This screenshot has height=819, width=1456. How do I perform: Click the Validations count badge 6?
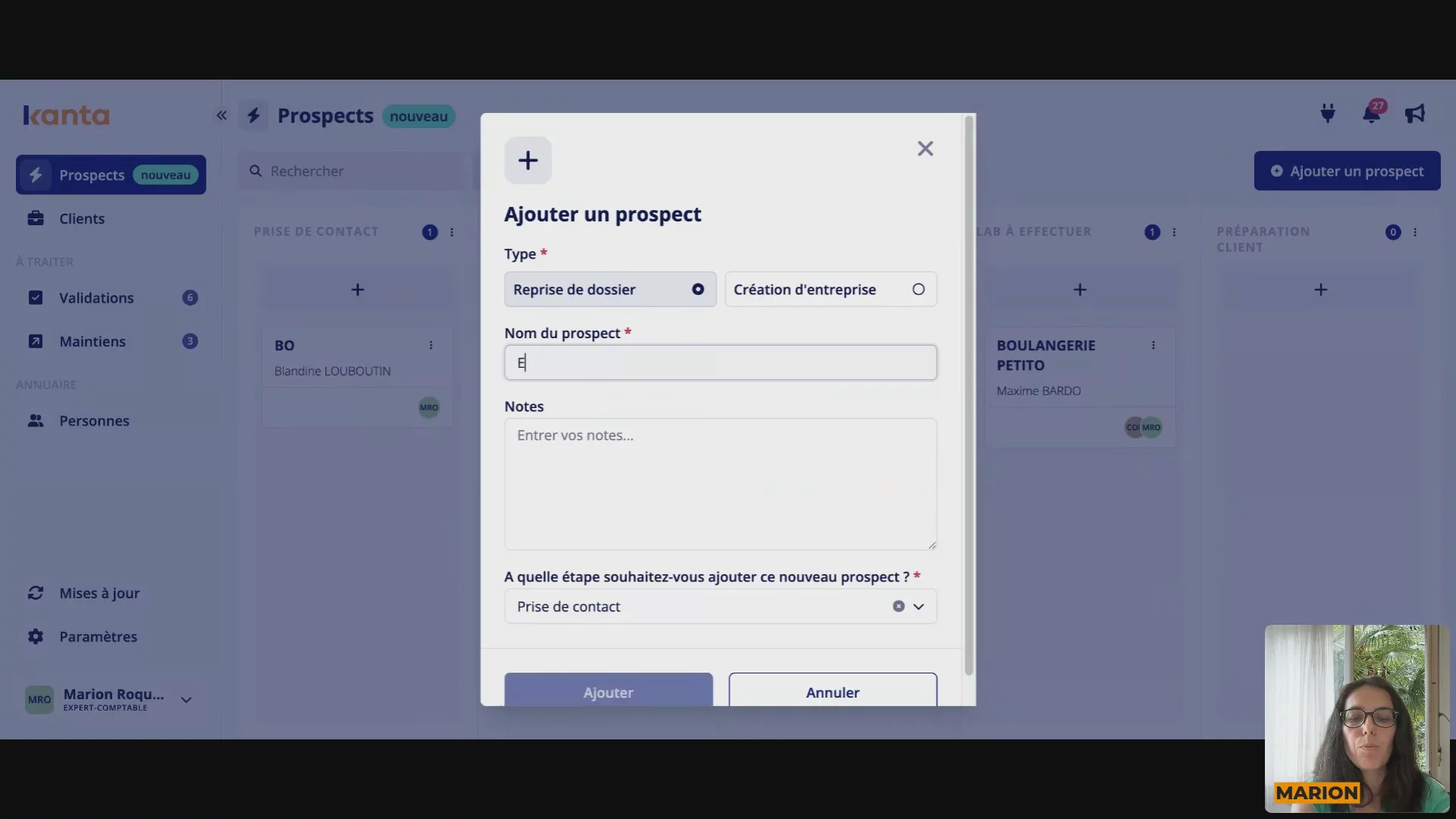pyautogui.click(x=190, y=298)
